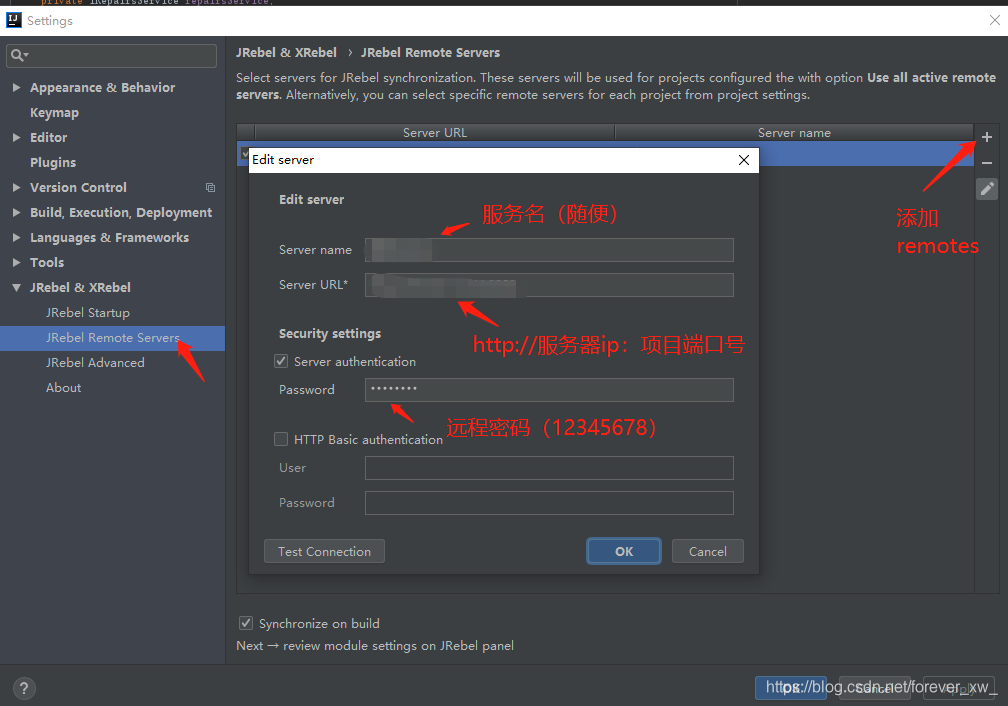Click the settings search box

click(x=111, y=56)
